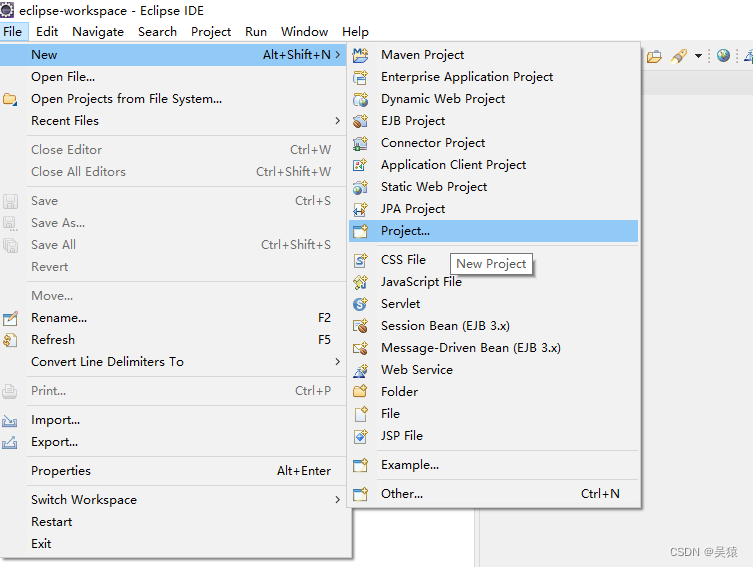Open the File menu

[13, 32]
